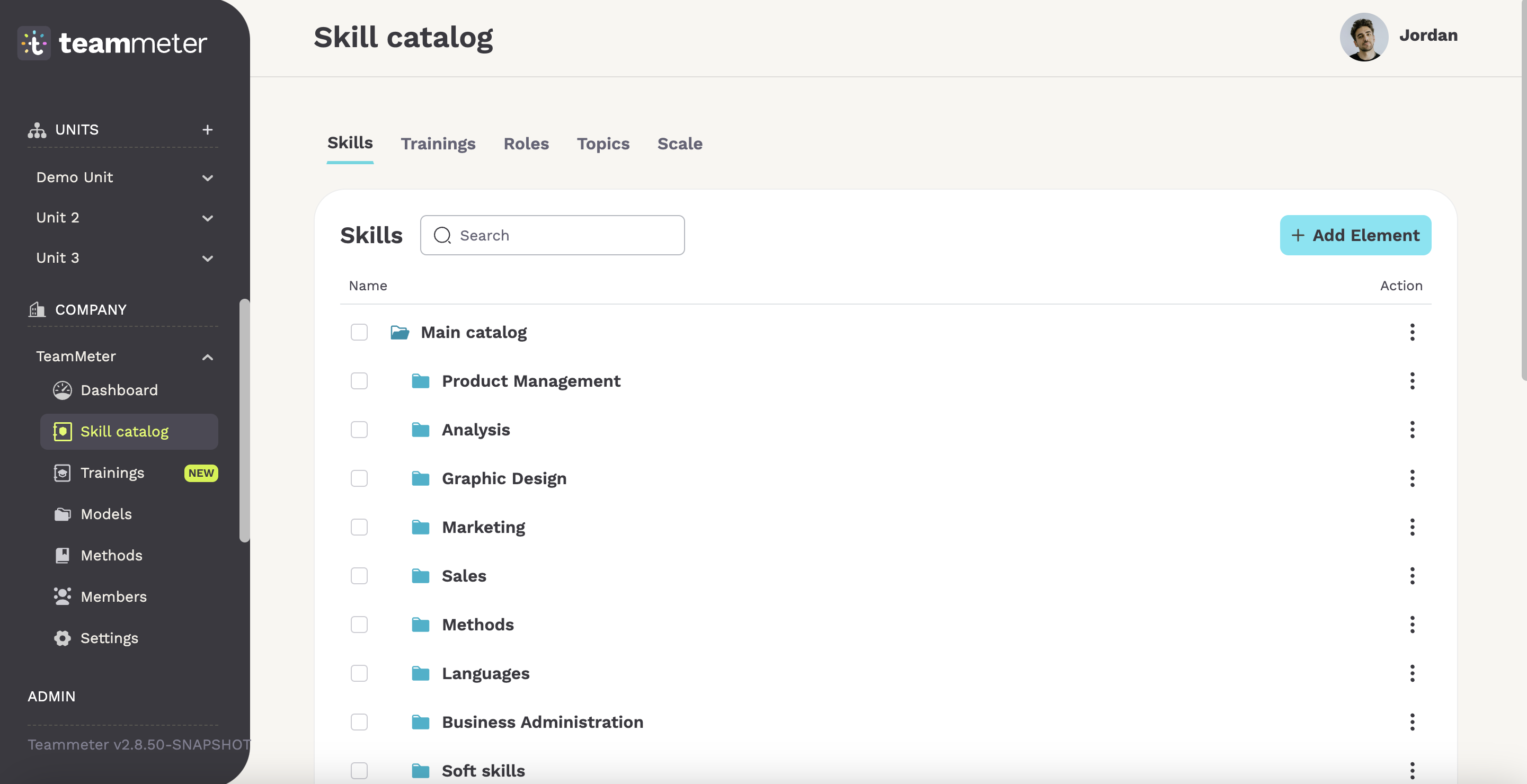Switch to the Trainings tab
The width and height of the screenshot is (1527, 784).
(x=438, y=144)
